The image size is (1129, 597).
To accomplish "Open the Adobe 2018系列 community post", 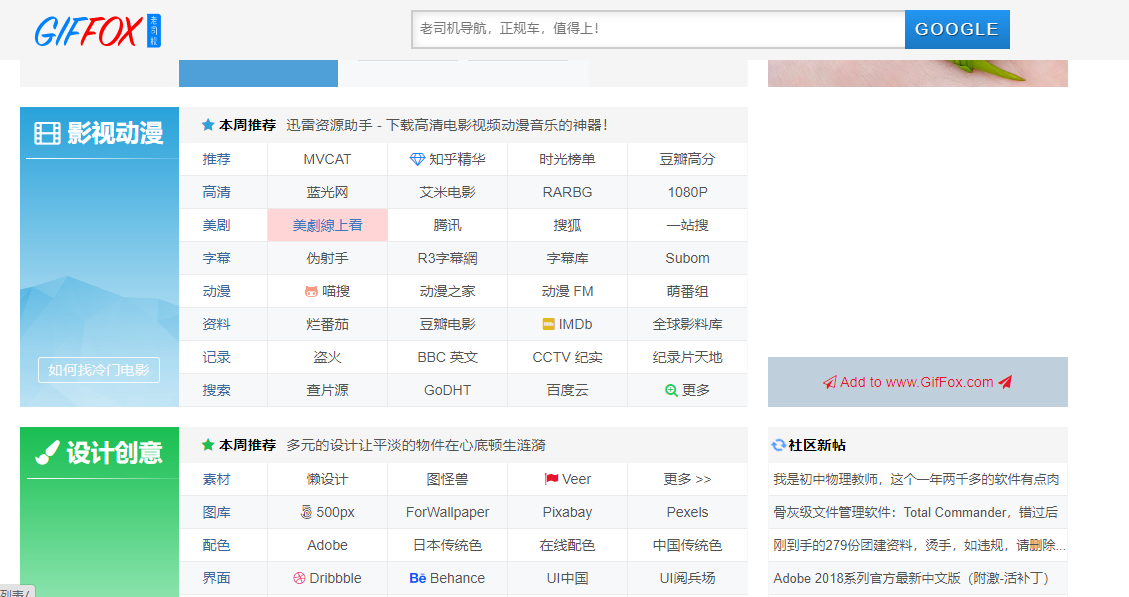I will click(912, 578).
